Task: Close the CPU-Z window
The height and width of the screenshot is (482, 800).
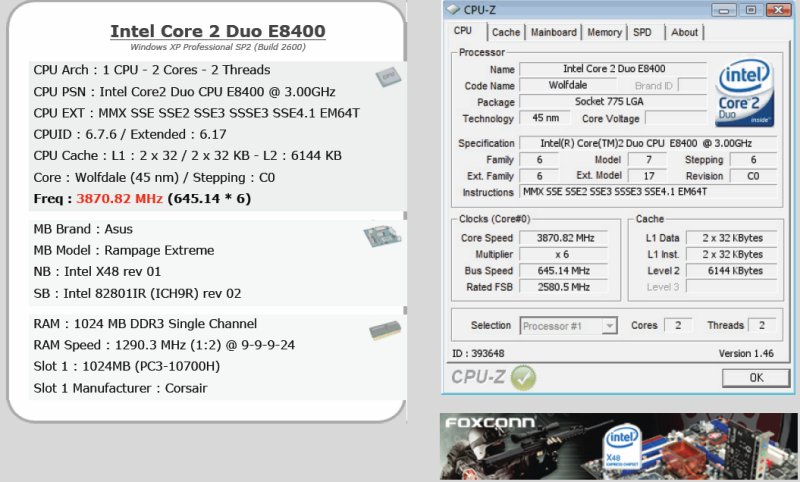Action: pos(778,10)
